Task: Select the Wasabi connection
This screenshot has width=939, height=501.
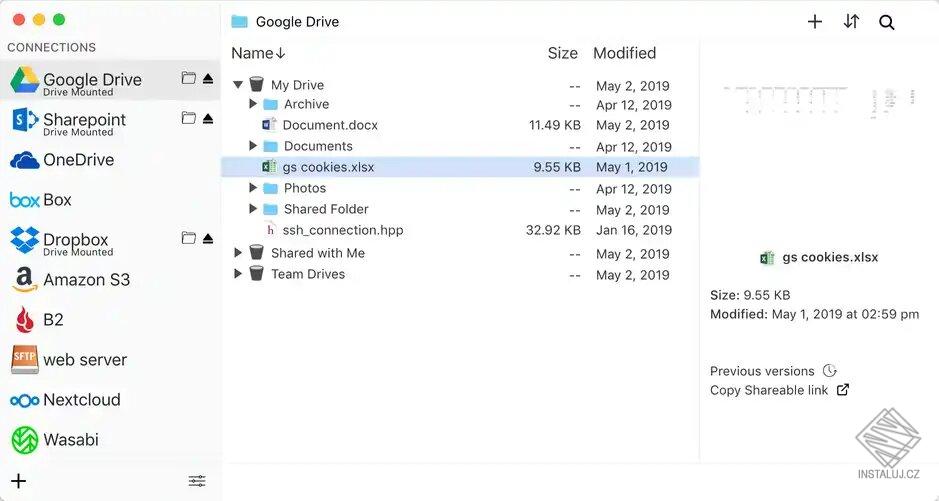Action: pos(70,440)
